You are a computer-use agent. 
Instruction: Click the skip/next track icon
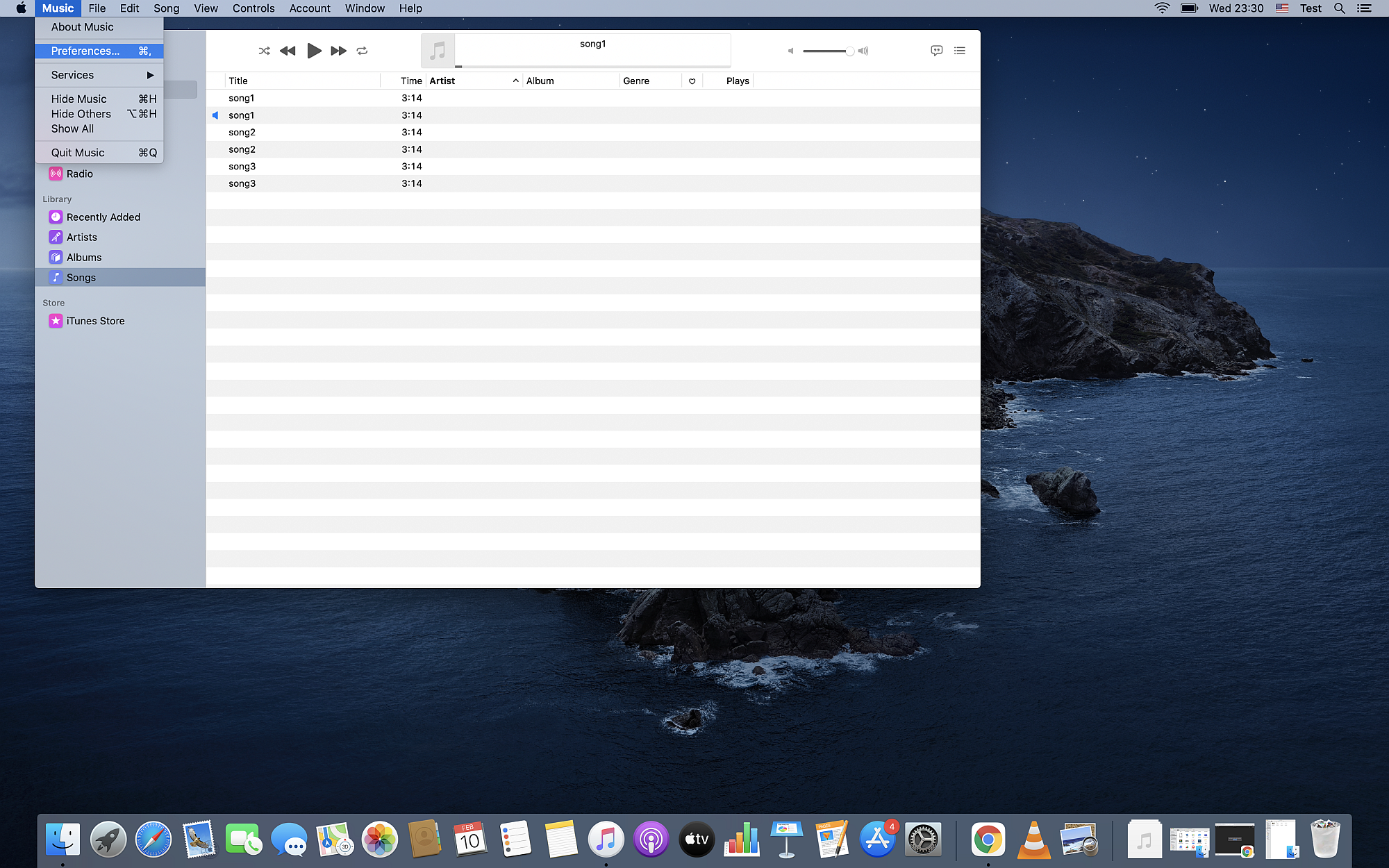pos(337,50)
